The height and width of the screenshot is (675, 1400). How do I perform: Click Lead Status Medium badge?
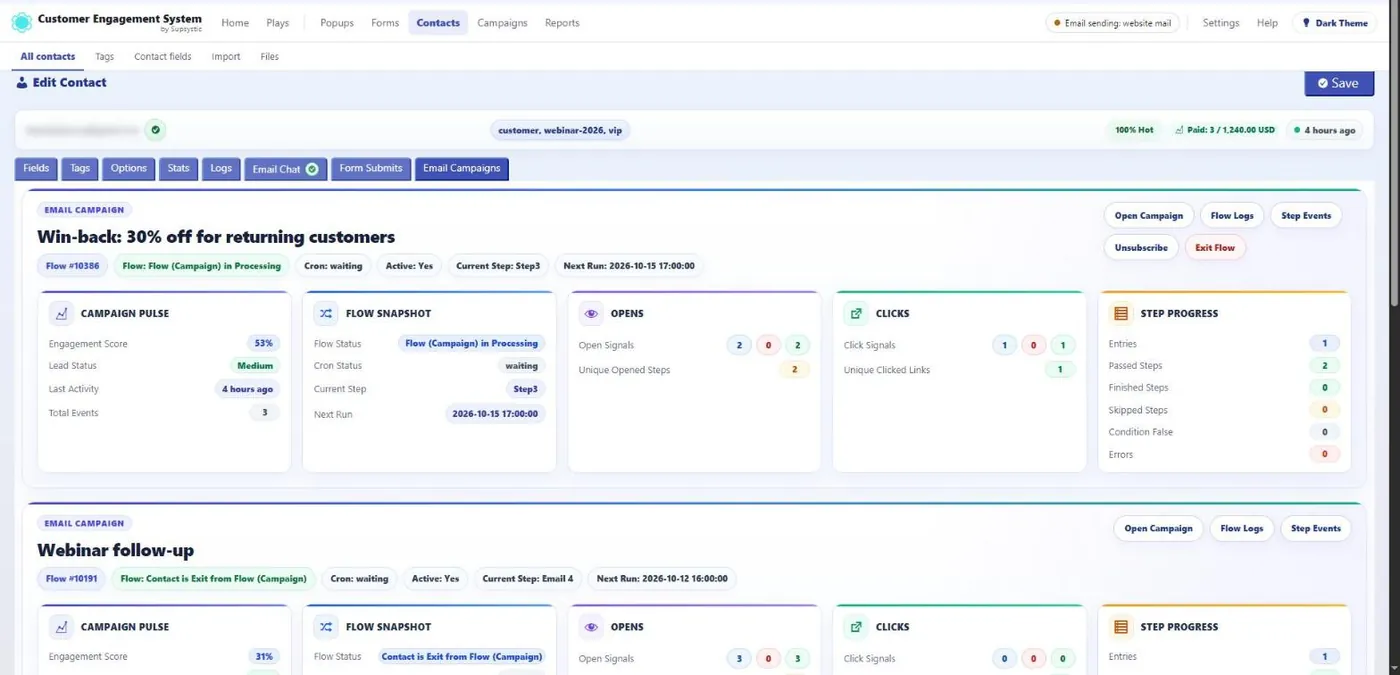pyautogui.click(x=255, y=366)
